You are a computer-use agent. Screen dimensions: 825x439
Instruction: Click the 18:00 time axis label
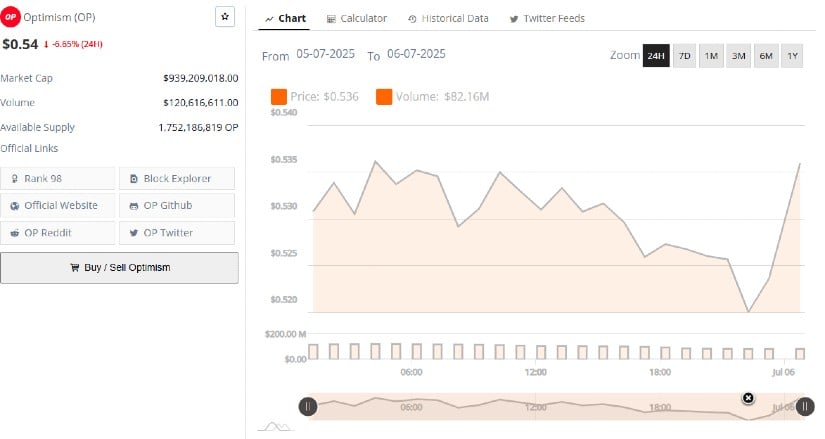point(660,372)
